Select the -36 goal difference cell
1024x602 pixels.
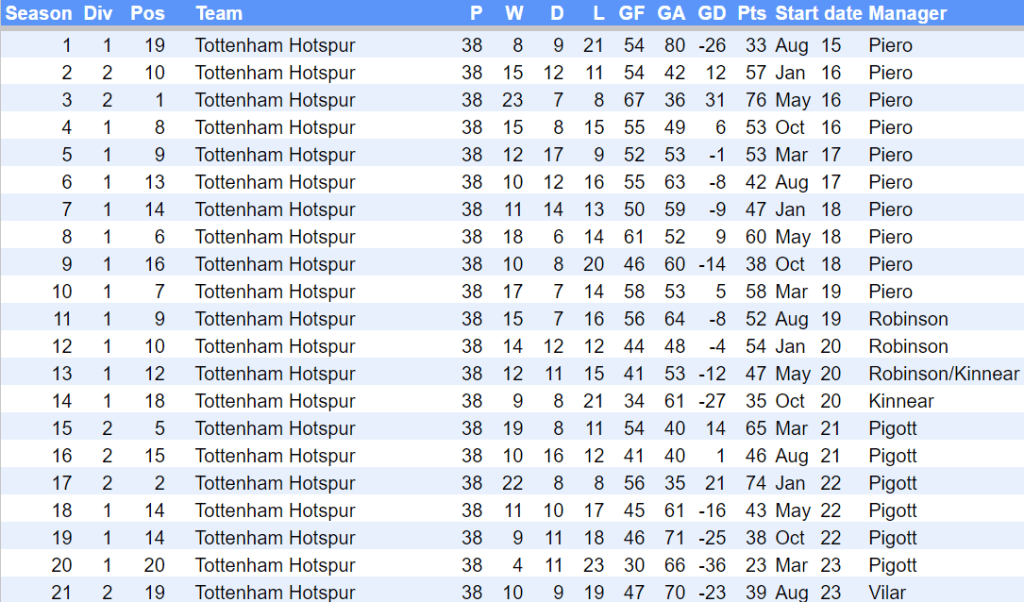coord(712,565)
